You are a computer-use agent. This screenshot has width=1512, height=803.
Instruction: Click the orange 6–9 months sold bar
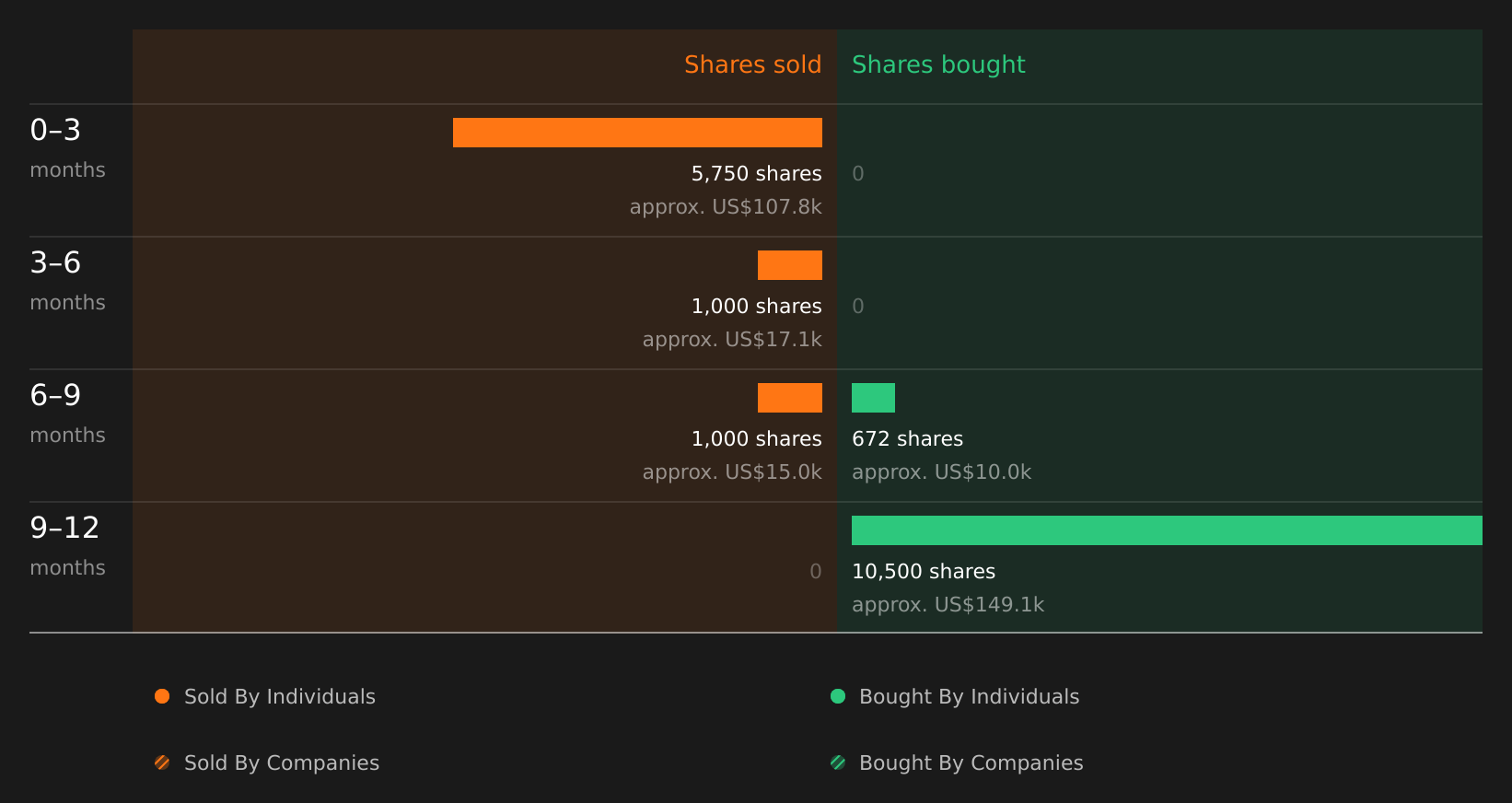point(790,398)
